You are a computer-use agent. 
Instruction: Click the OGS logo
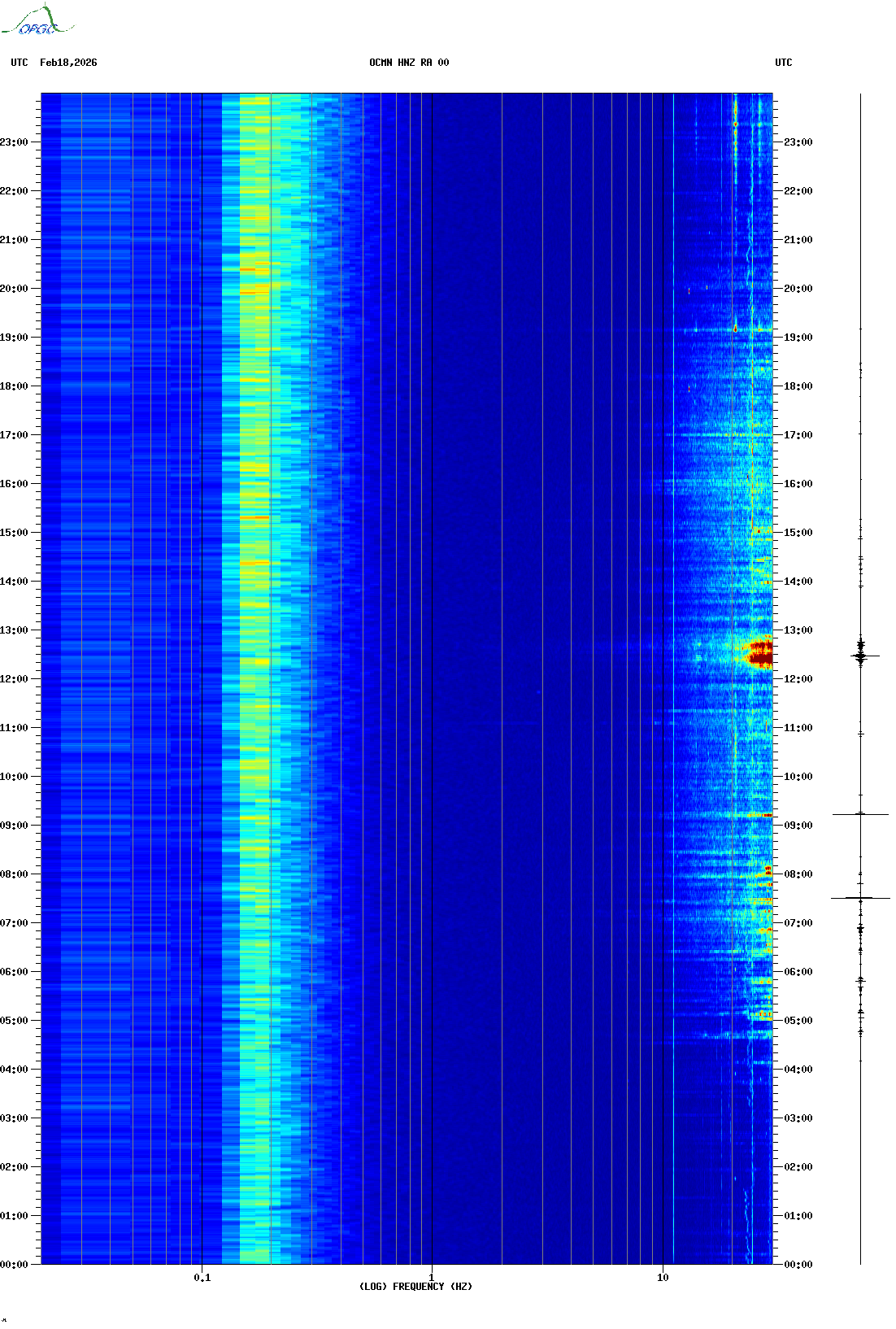(x=37, y=21)
